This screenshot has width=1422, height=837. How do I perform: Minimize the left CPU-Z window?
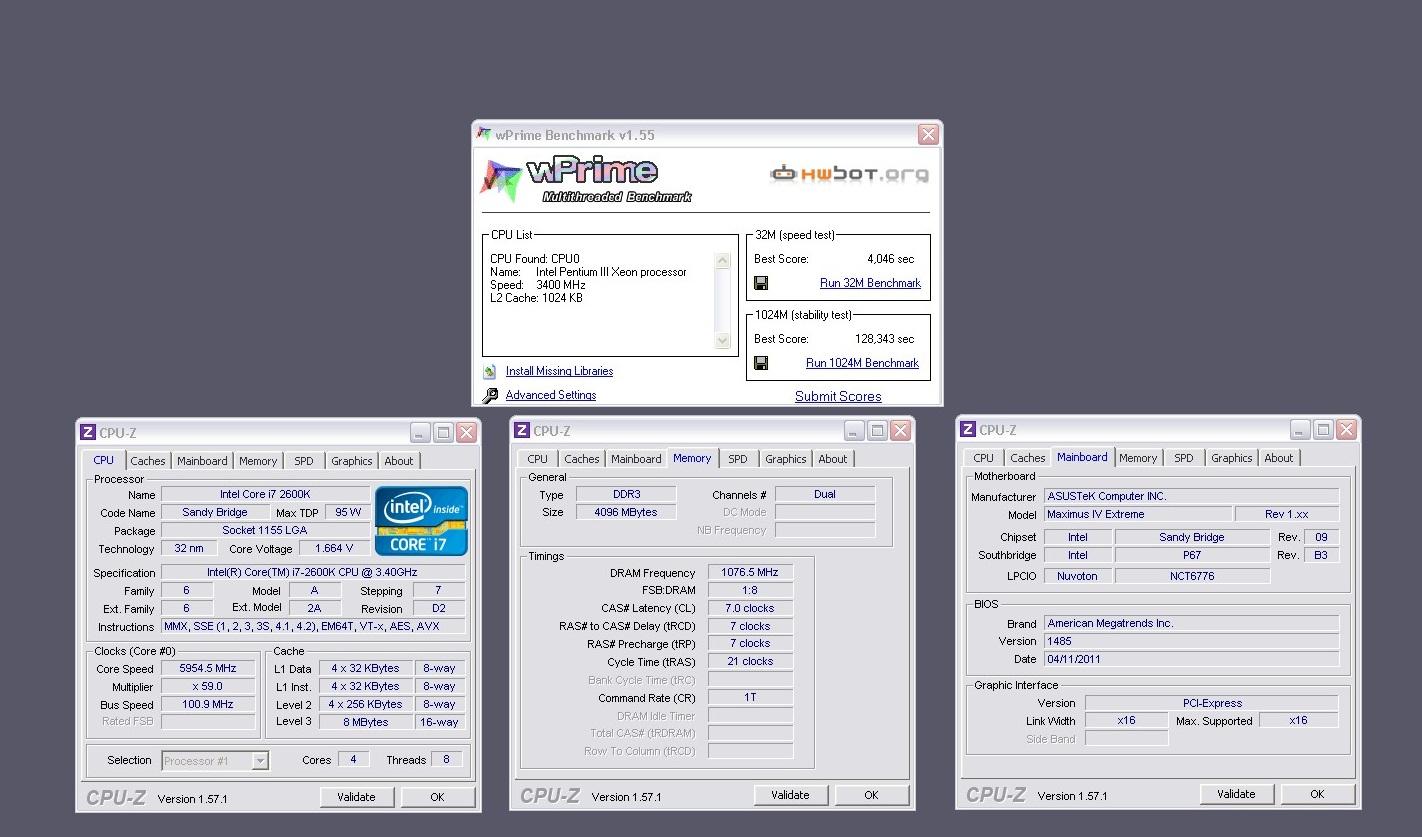tap(420, 432)
